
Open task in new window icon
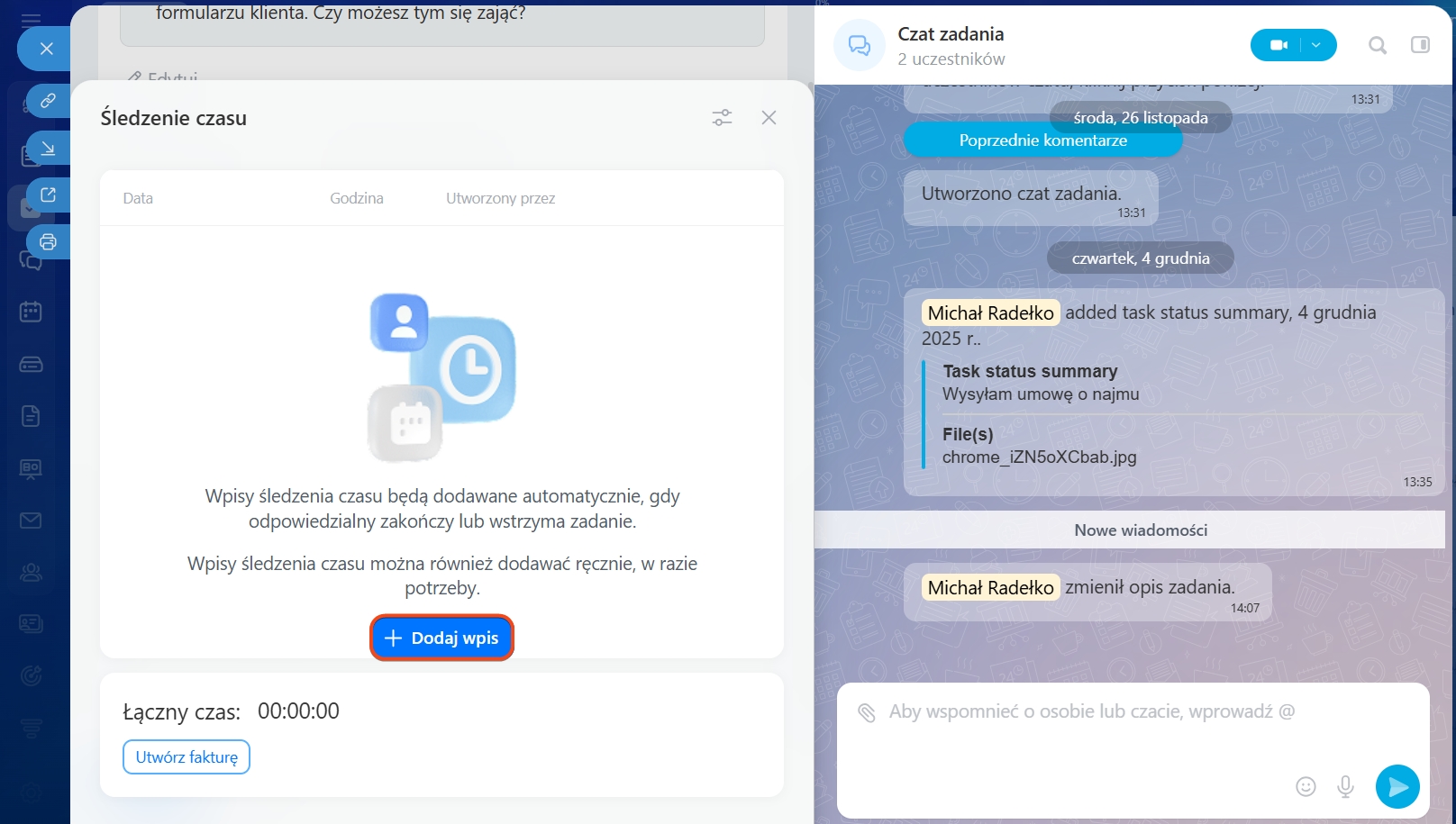[48, 195]
